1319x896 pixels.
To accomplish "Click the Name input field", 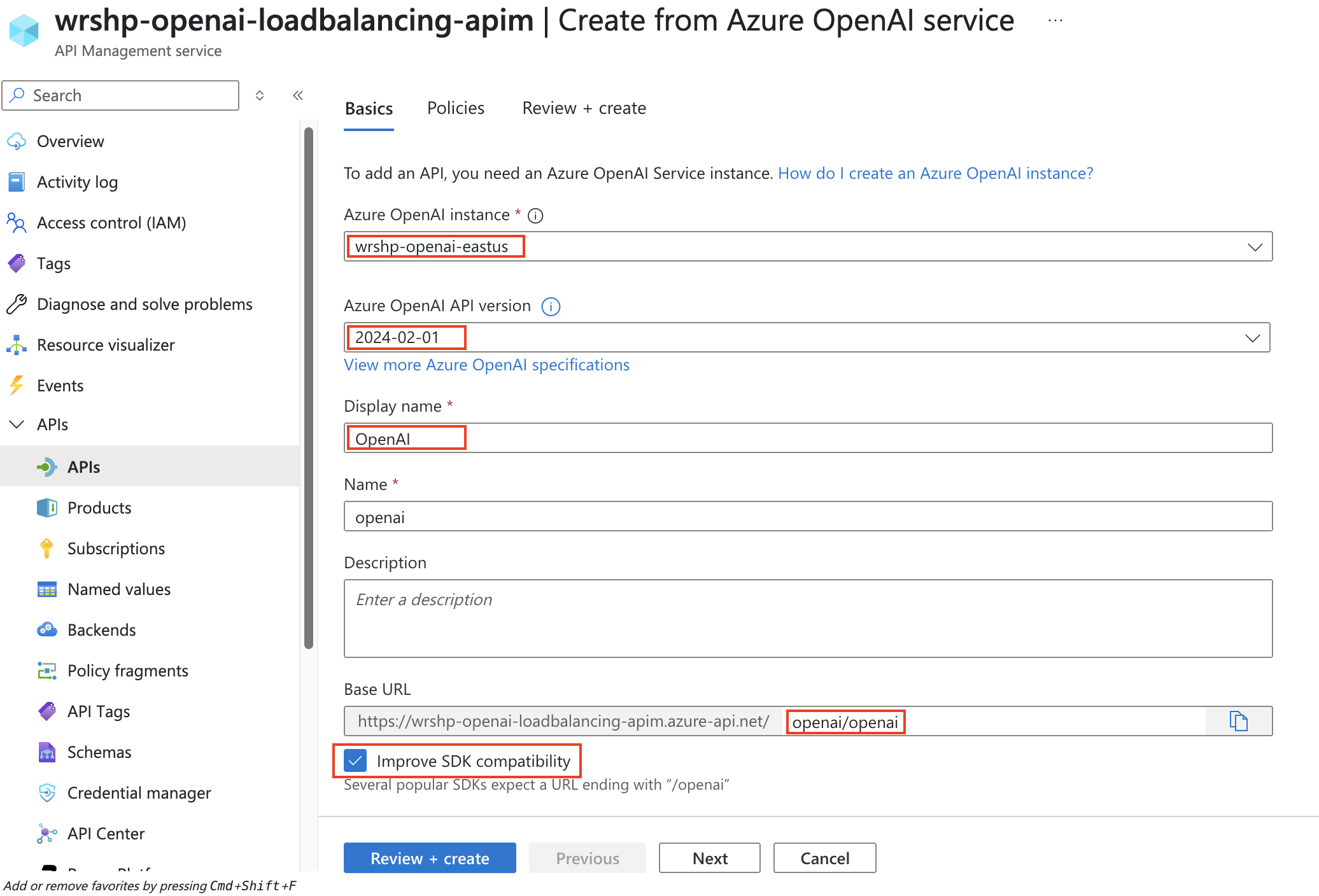I will click(x=808, y=516).
